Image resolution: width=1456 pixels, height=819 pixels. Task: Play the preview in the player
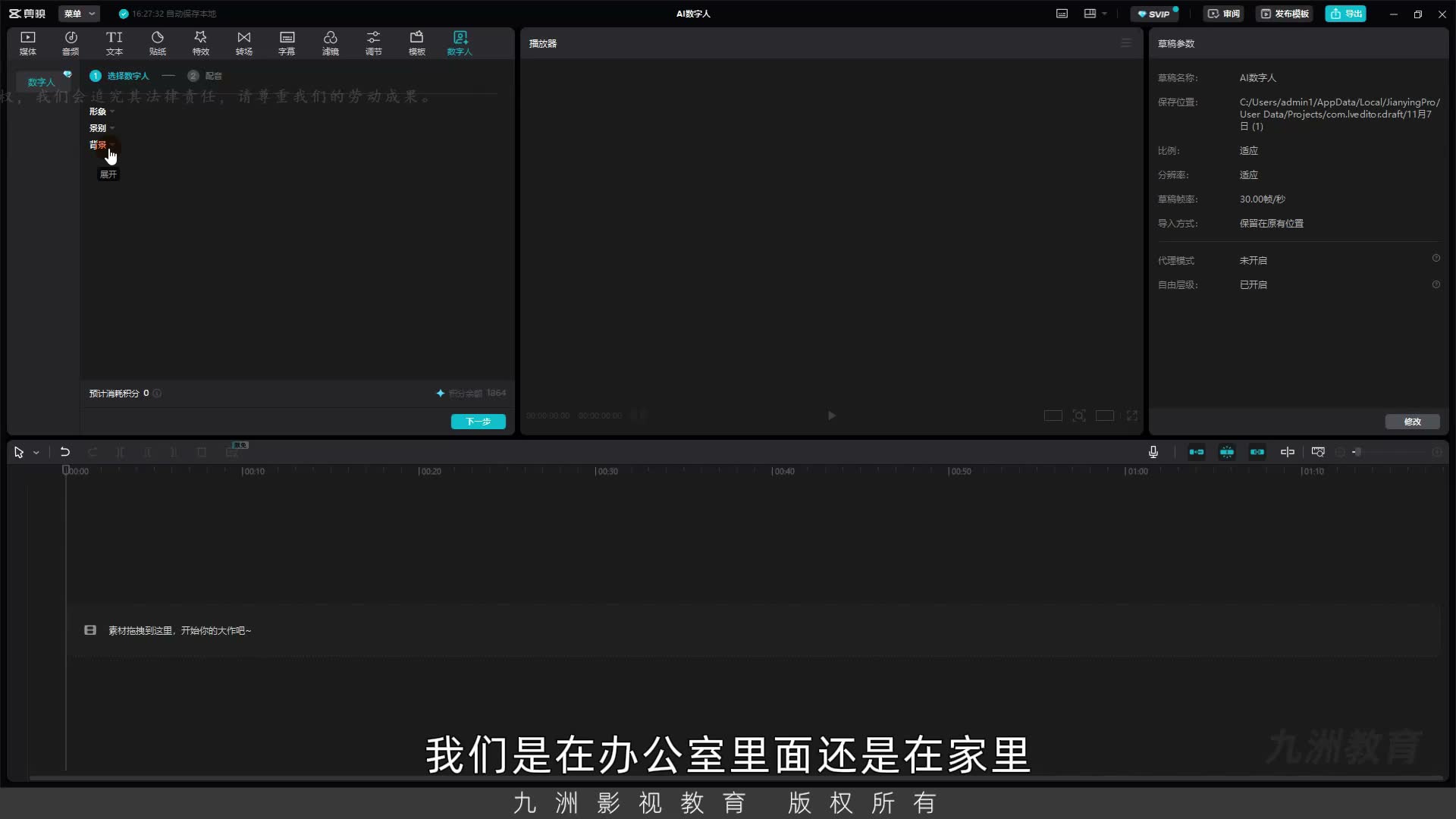click(x=832, y=416)
